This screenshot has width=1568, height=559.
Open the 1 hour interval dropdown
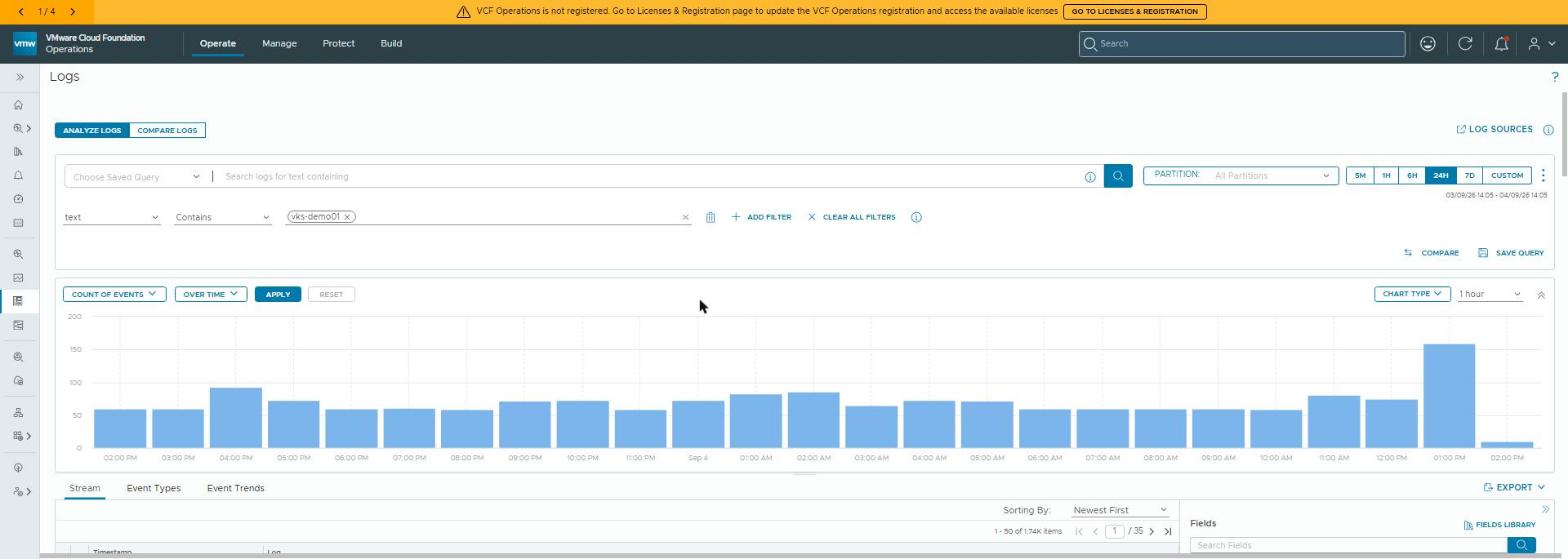(x=1490, y=294)
